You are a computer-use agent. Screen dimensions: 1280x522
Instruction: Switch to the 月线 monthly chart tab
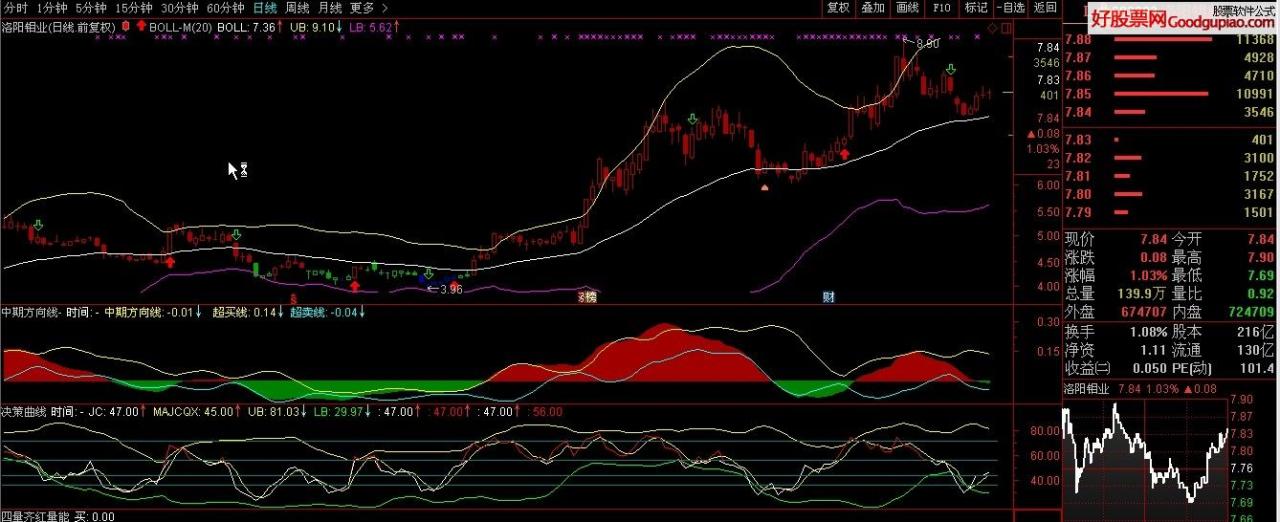330,7
